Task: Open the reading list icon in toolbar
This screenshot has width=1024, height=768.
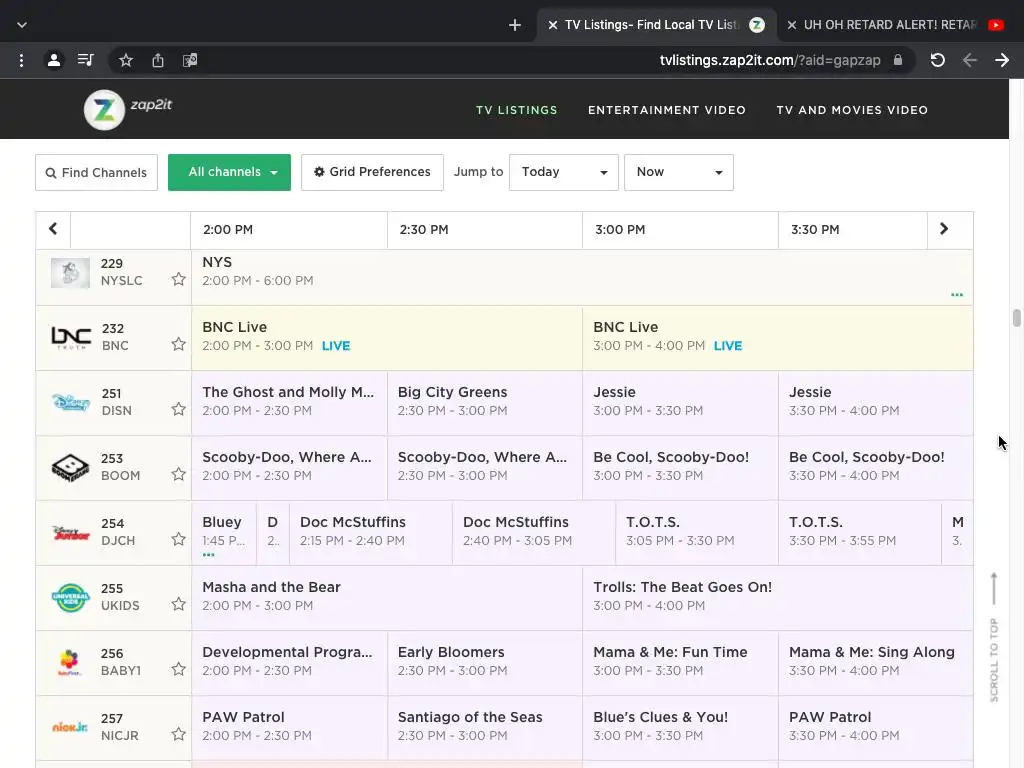Action: pos(86,61)
